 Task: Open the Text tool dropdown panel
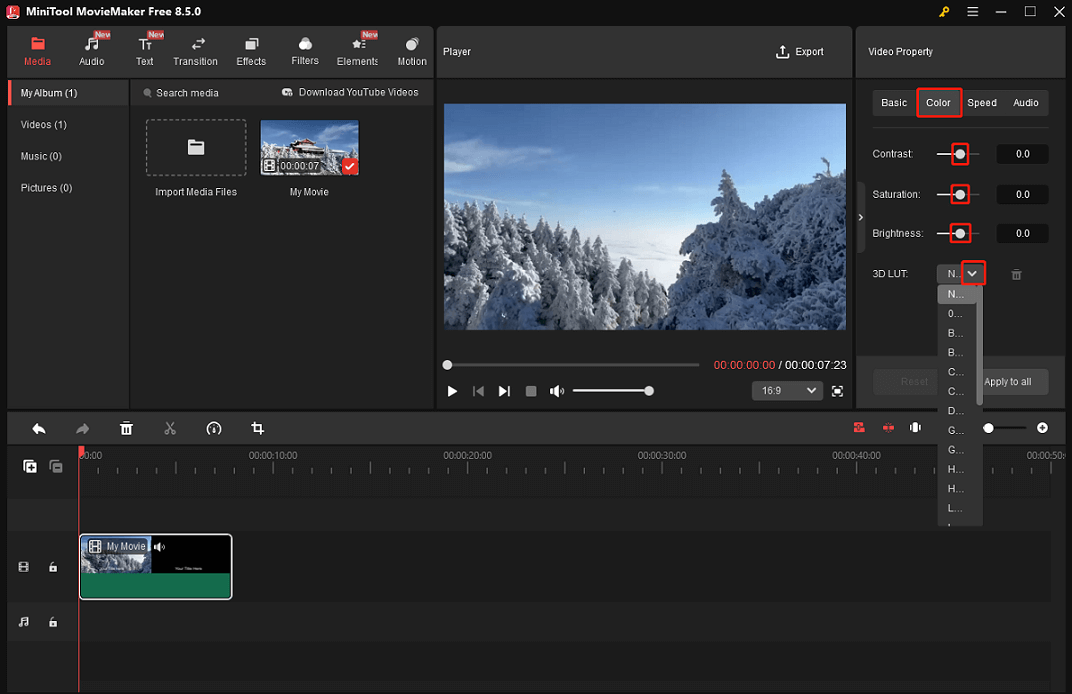pos(144,50)
